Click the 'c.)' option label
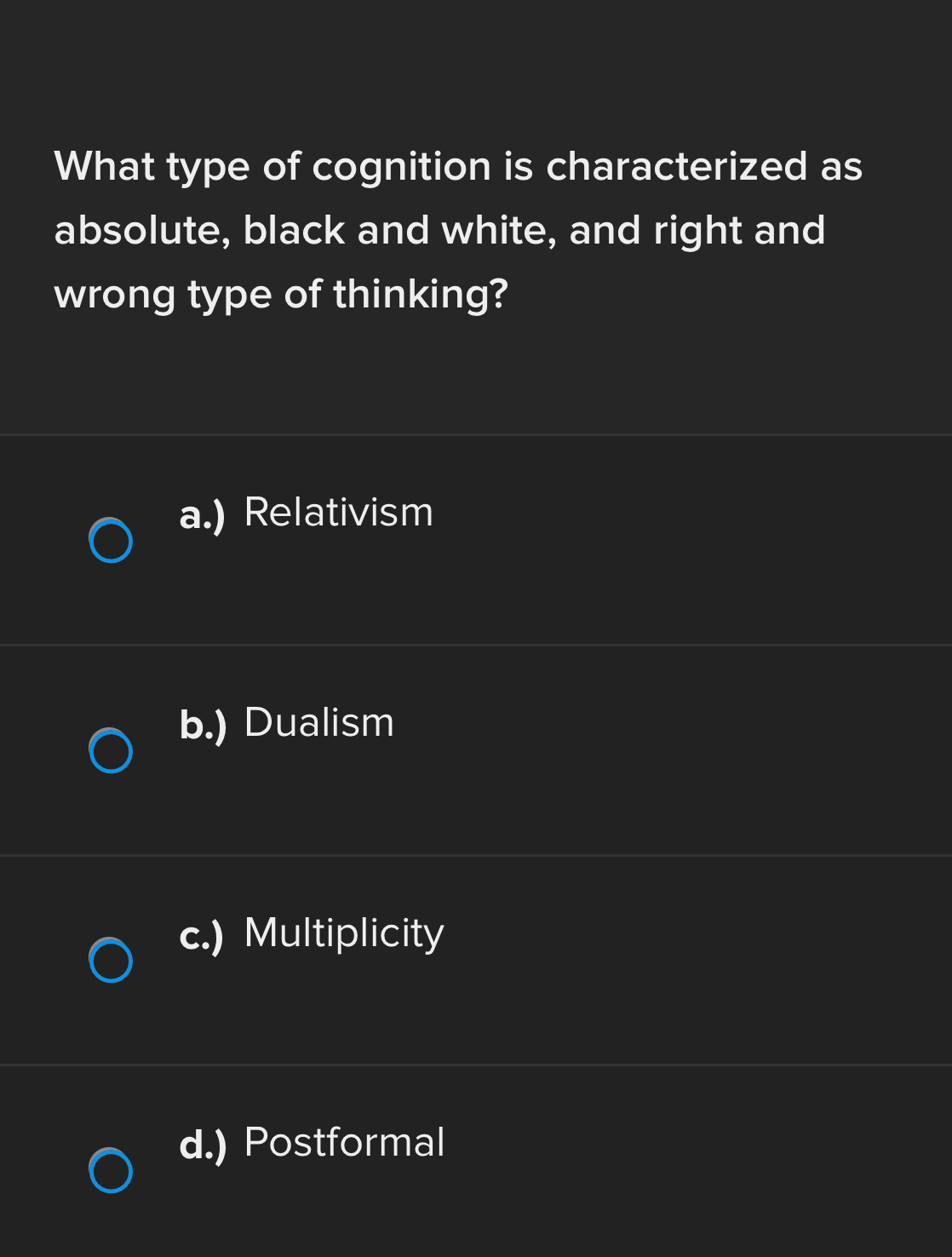 click(x=202, y=936)
